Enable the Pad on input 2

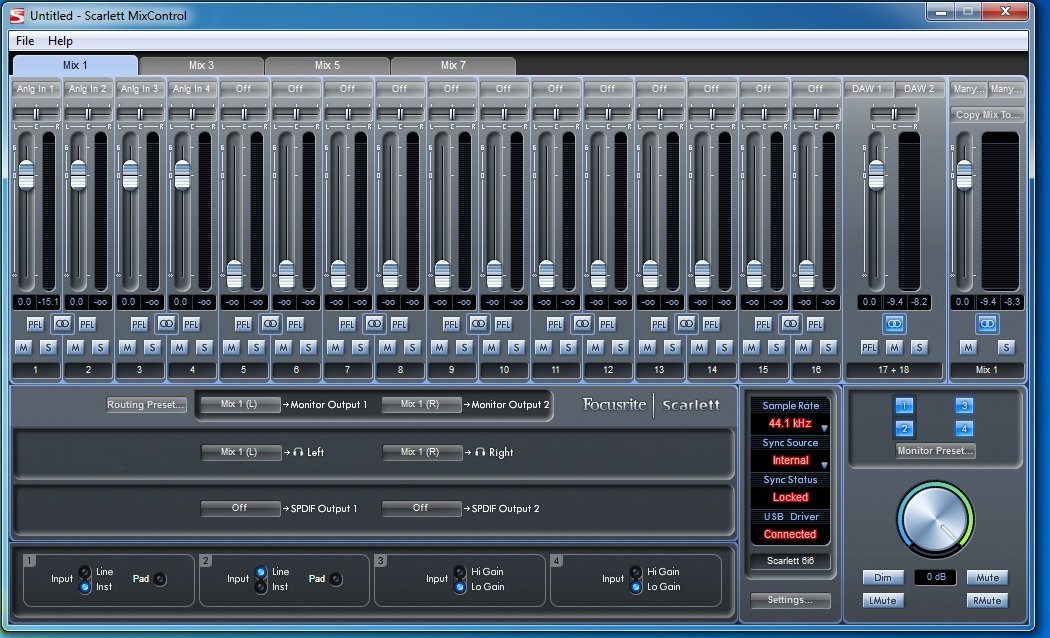[x=336, y=579]
